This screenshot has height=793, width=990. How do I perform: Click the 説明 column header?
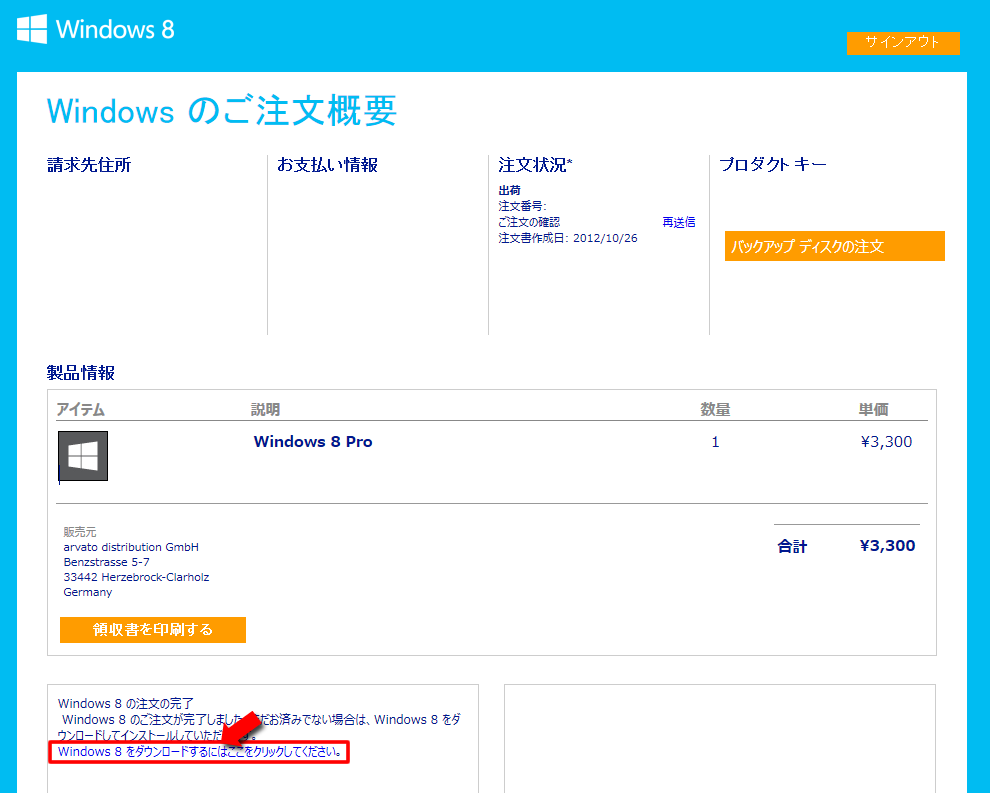point(265,409)
